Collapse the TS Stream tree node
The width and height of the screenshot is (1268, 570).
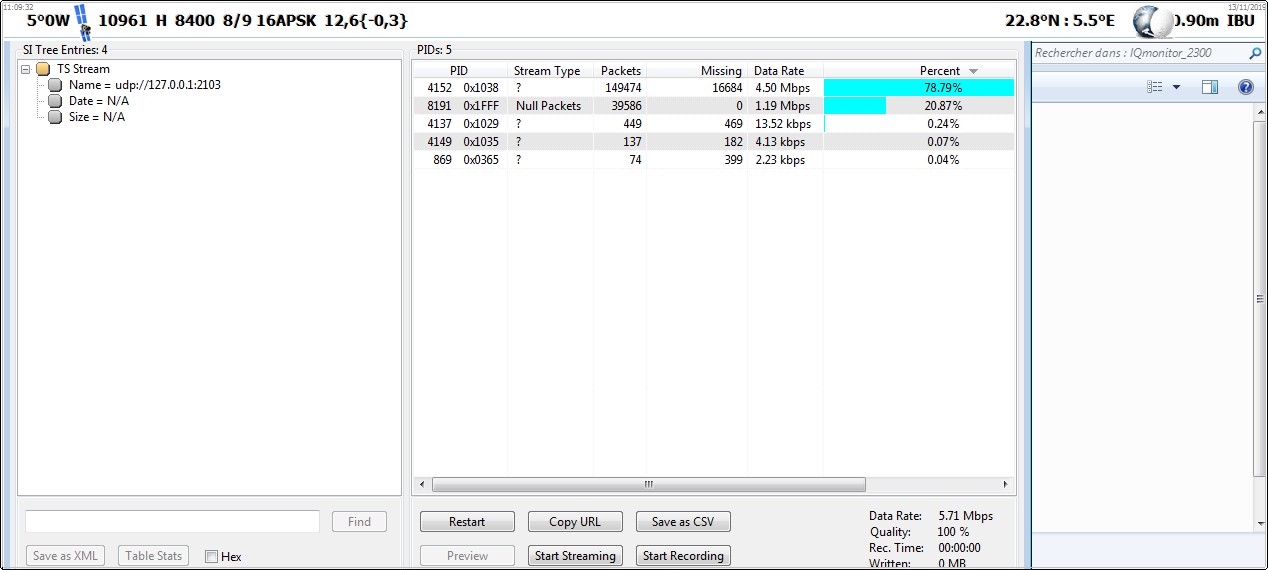(x=26, y=69)
